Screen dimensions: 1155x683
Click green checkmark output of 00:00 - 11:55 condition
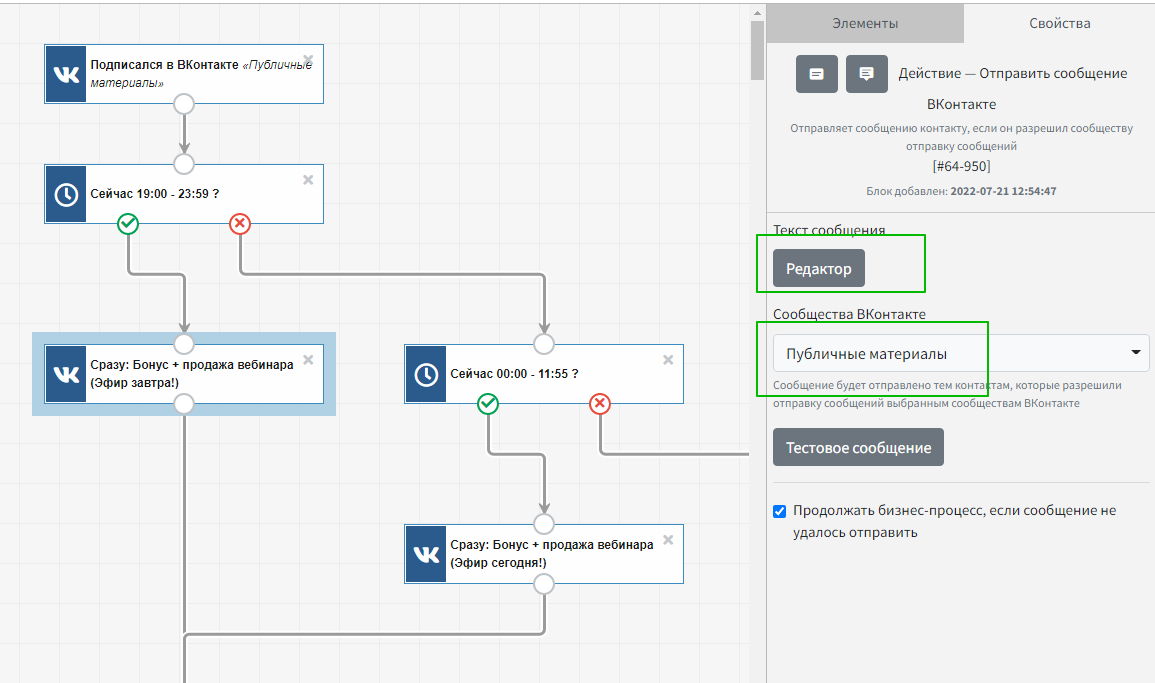[x=488, y=403]
